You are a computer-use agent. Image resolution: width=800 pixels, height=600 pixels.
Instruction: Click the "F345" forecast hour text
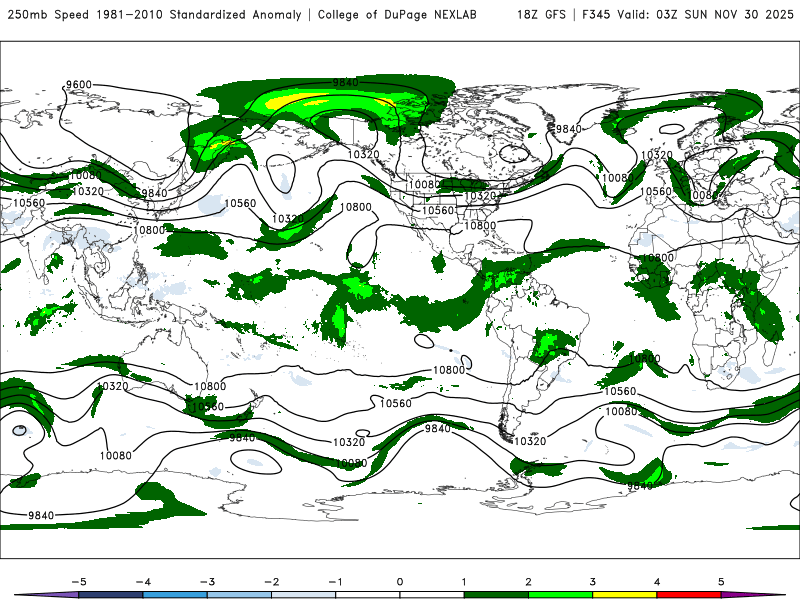[596, 14]
